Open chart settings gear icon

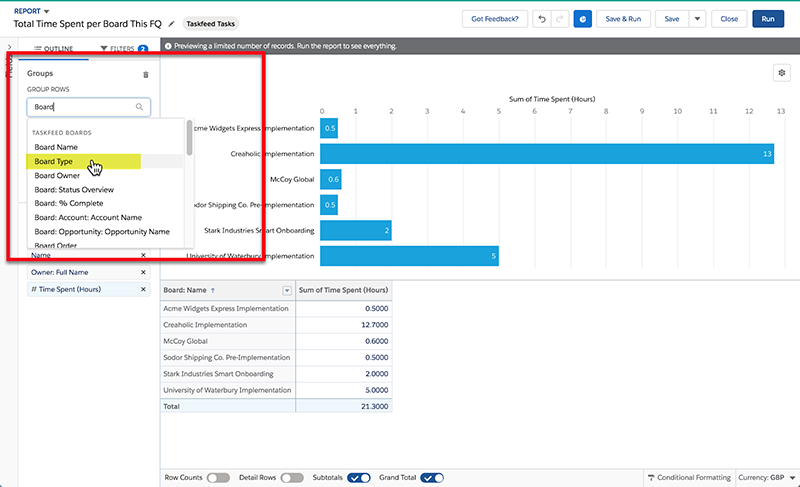click(x=780, y=73)
